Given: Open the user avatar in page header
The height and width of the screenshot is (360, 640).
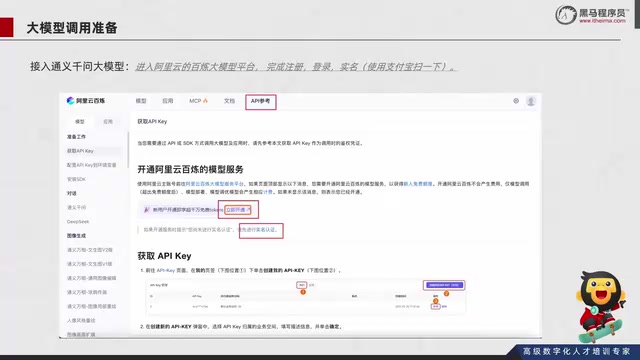Looking at the screenshot, I should (x=531, y=101).
